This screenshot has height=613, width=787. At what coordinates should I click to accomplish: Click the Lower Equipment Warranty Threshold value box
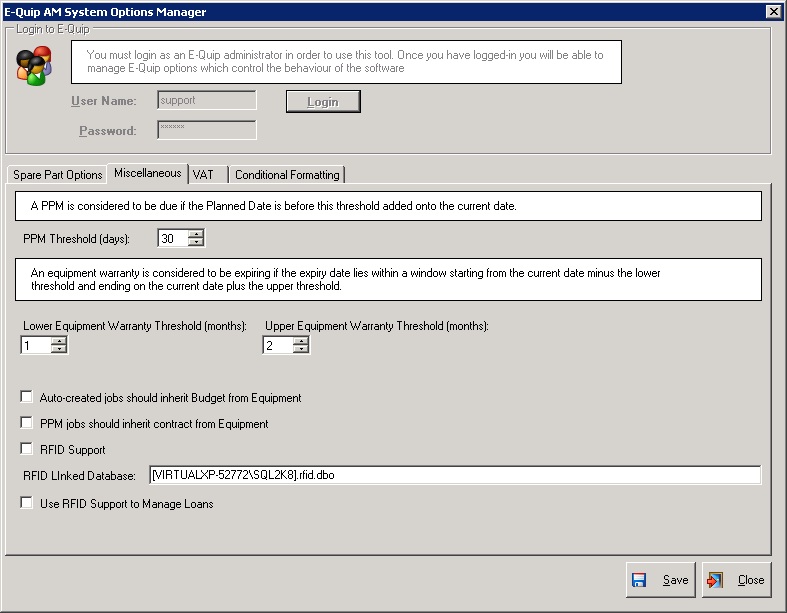[36, 345]
